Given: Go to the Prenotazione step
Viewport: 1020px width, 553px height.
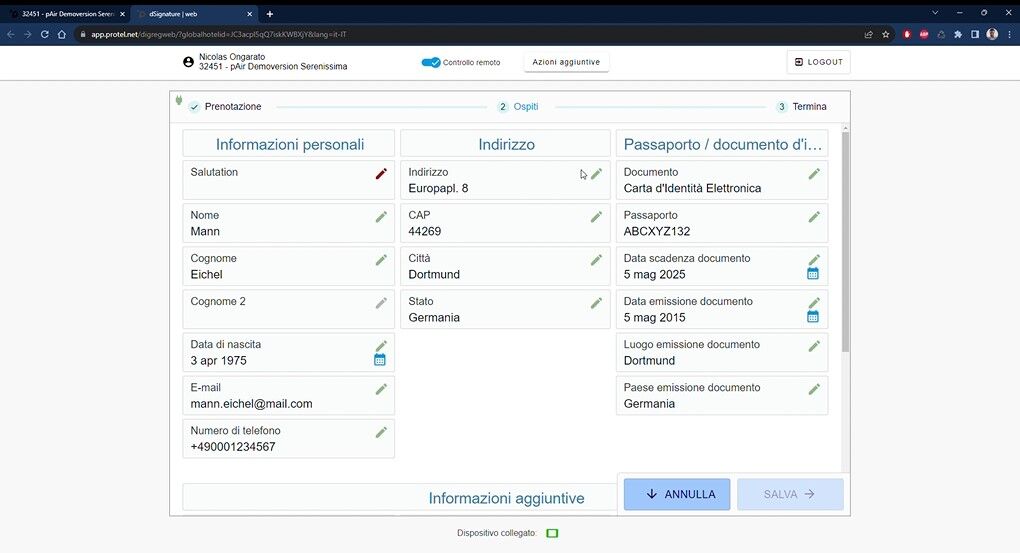Looking at the screenshot, I should click(x=232, y=107).
